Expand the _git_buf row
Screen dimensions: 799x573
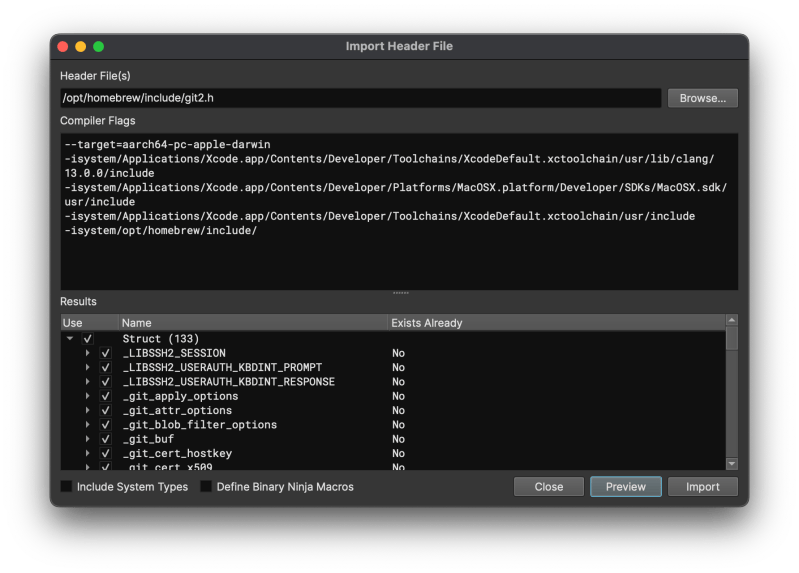[88, 438]
